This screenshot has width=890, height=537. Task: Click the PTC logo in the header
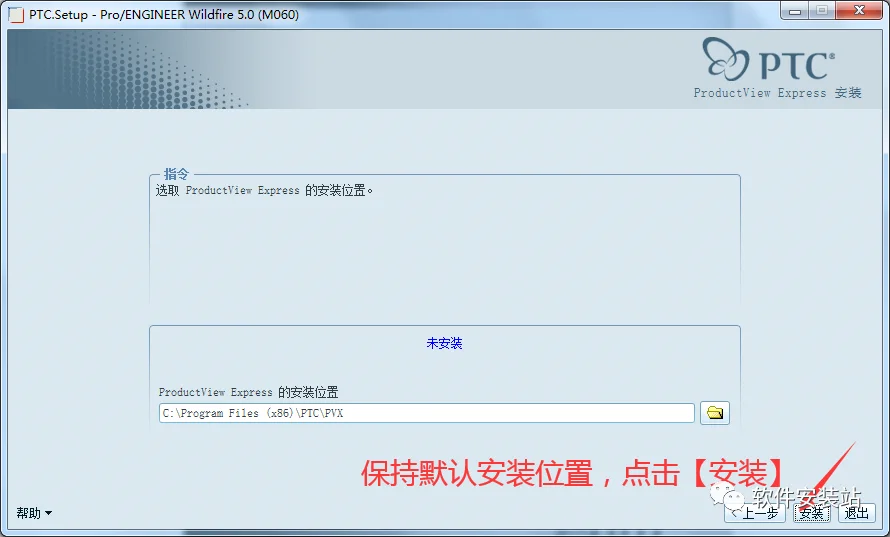click(769, 60)
